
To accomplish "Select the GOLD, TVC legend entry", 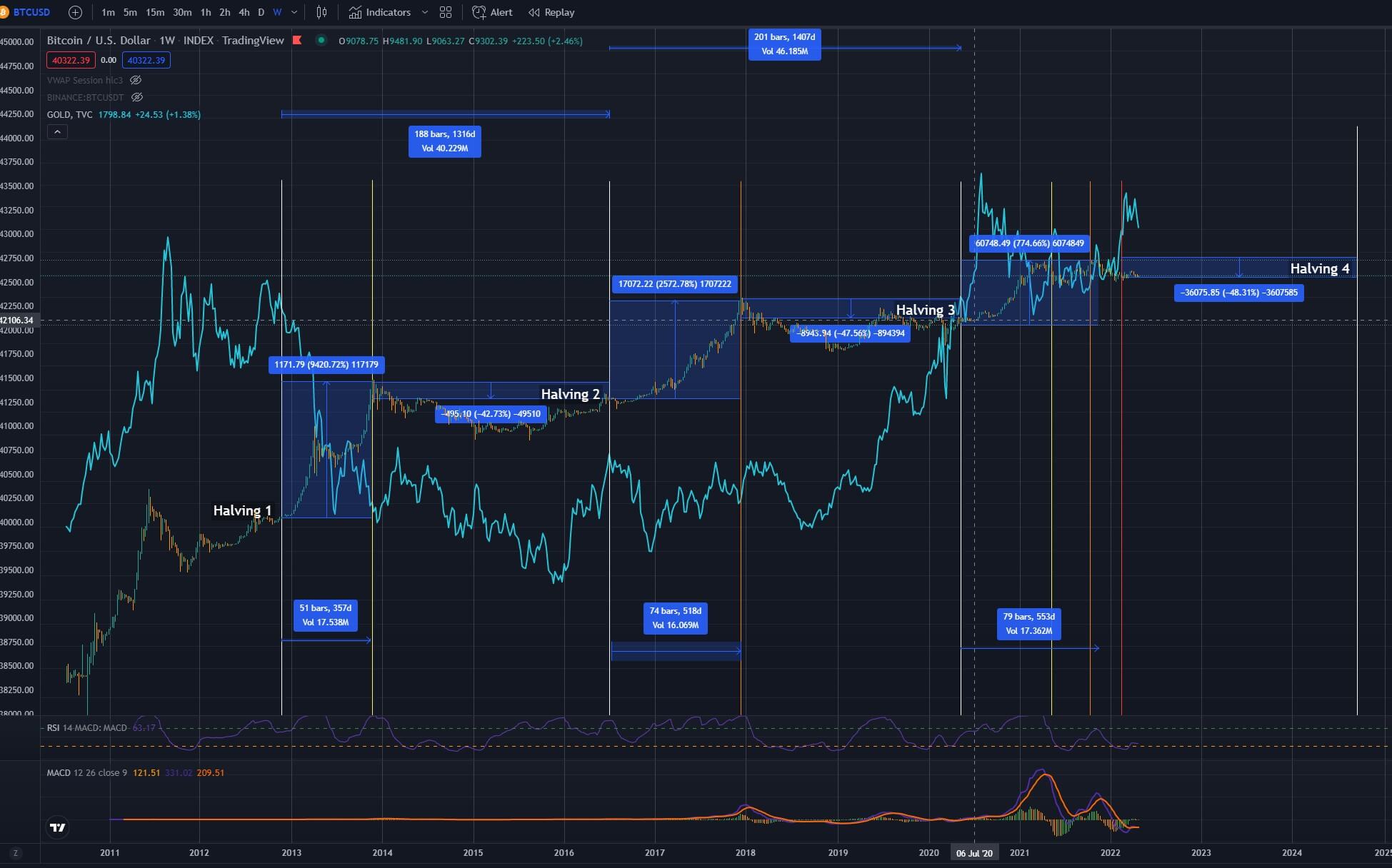I will click(x=69, y=114).
